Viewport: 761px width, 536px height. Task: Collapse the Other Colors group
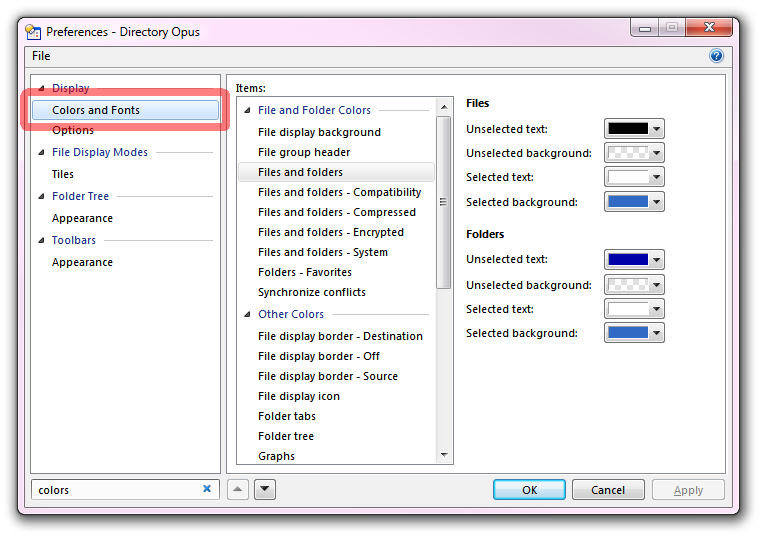click(x=248, y=315)
